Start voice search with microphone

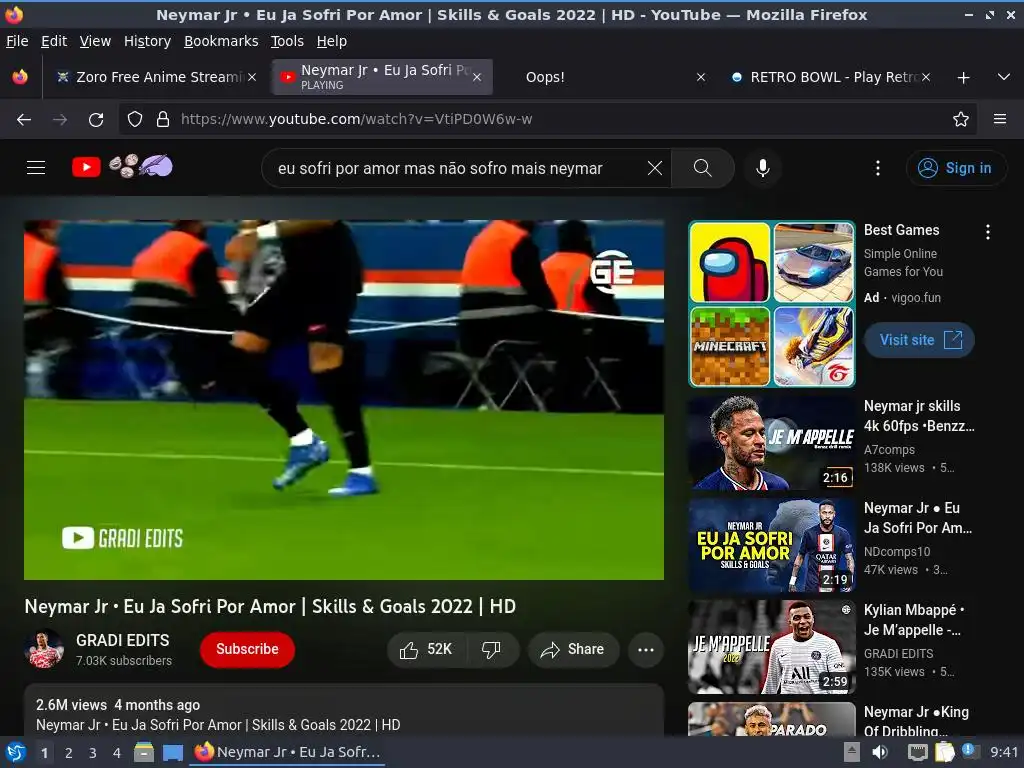[x=762, y=168]
